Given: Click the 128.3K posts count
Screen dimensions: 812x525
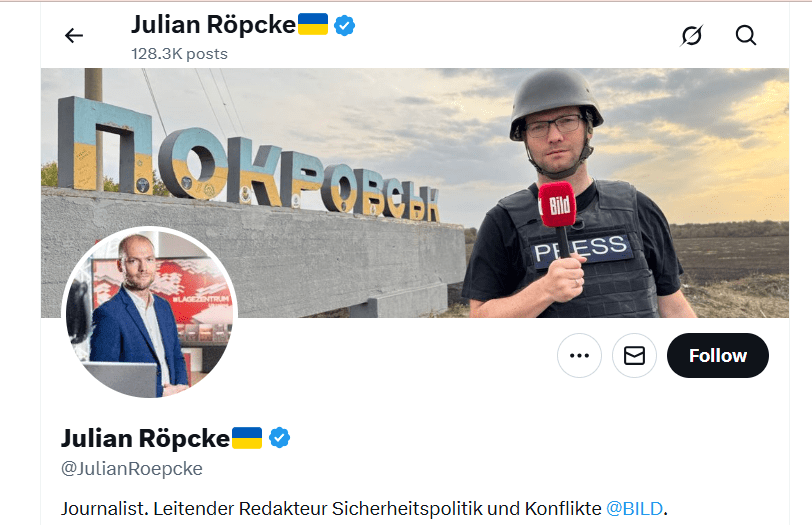Looking at the screenshot, I should coord(179,54).
